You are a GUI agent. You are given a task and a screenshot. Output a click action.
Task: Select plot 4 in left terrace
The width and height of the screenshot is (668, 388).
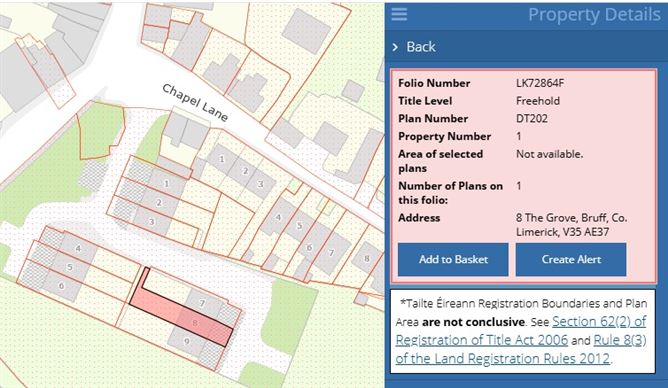point(78,248)
